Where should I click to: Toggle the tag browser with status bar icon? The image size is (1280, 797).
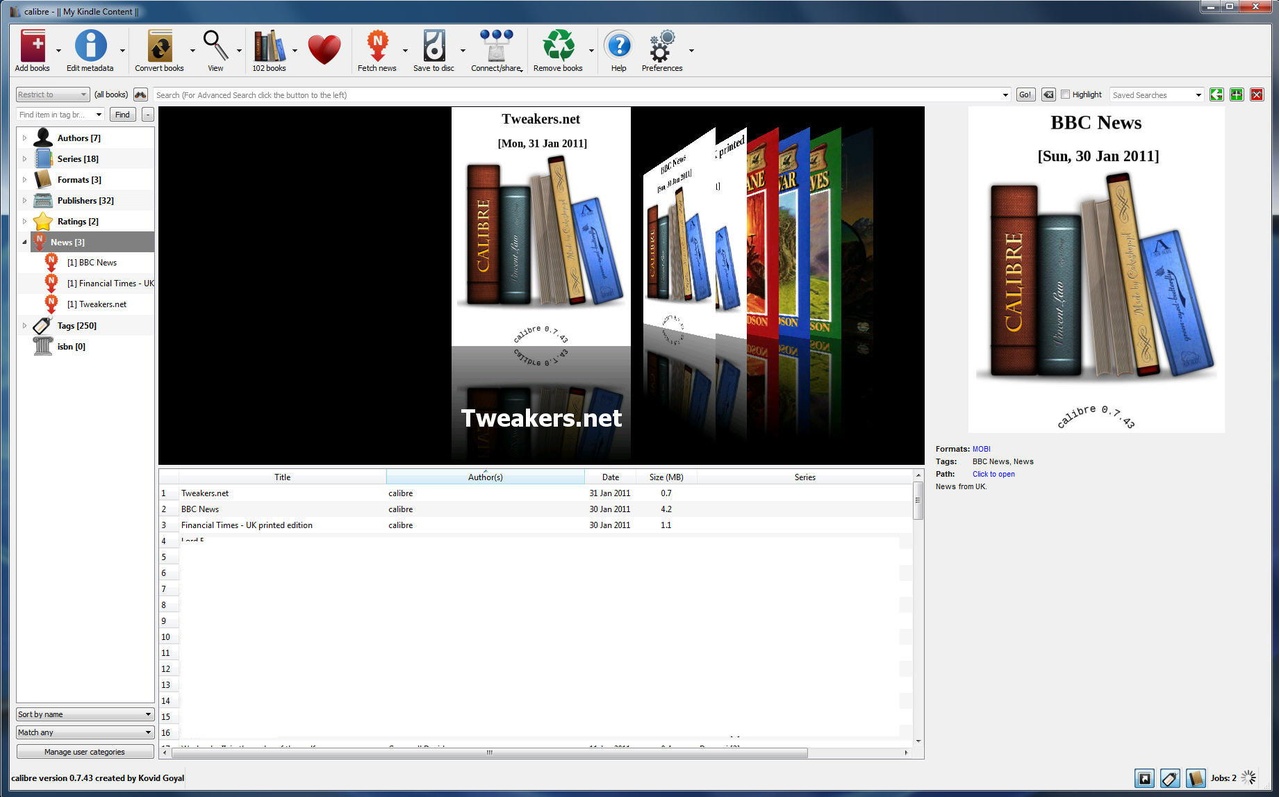pyautogui.click(x=1168, y=778)
